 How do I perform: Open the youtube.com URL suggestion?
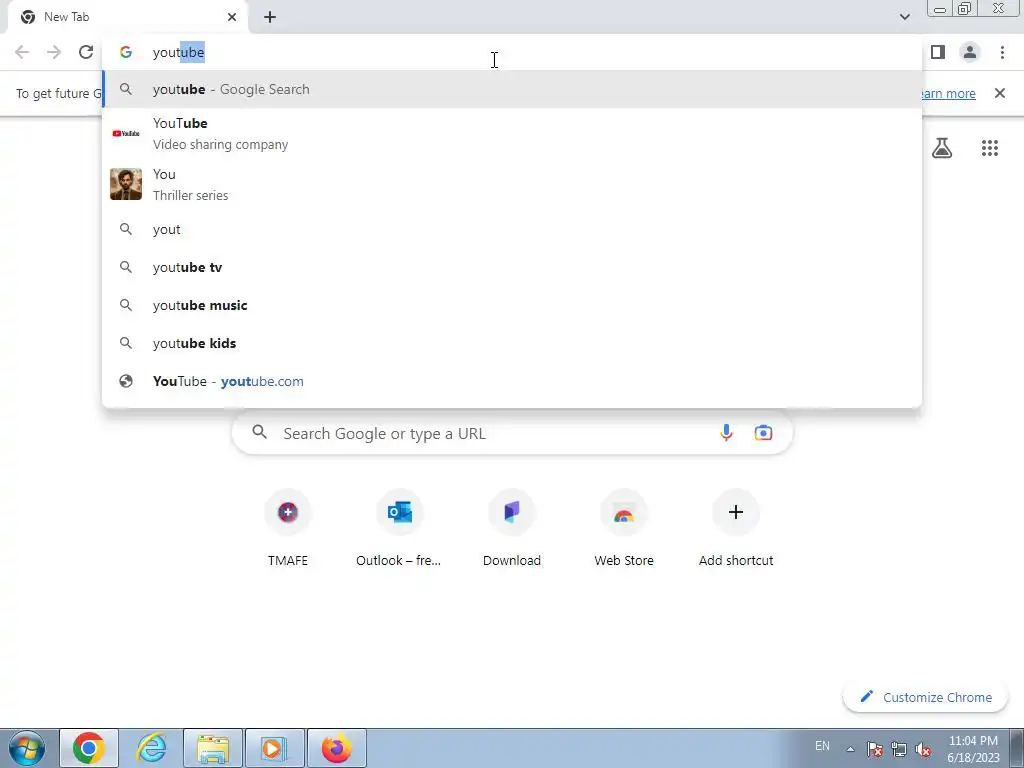click(x=512, y=381)
